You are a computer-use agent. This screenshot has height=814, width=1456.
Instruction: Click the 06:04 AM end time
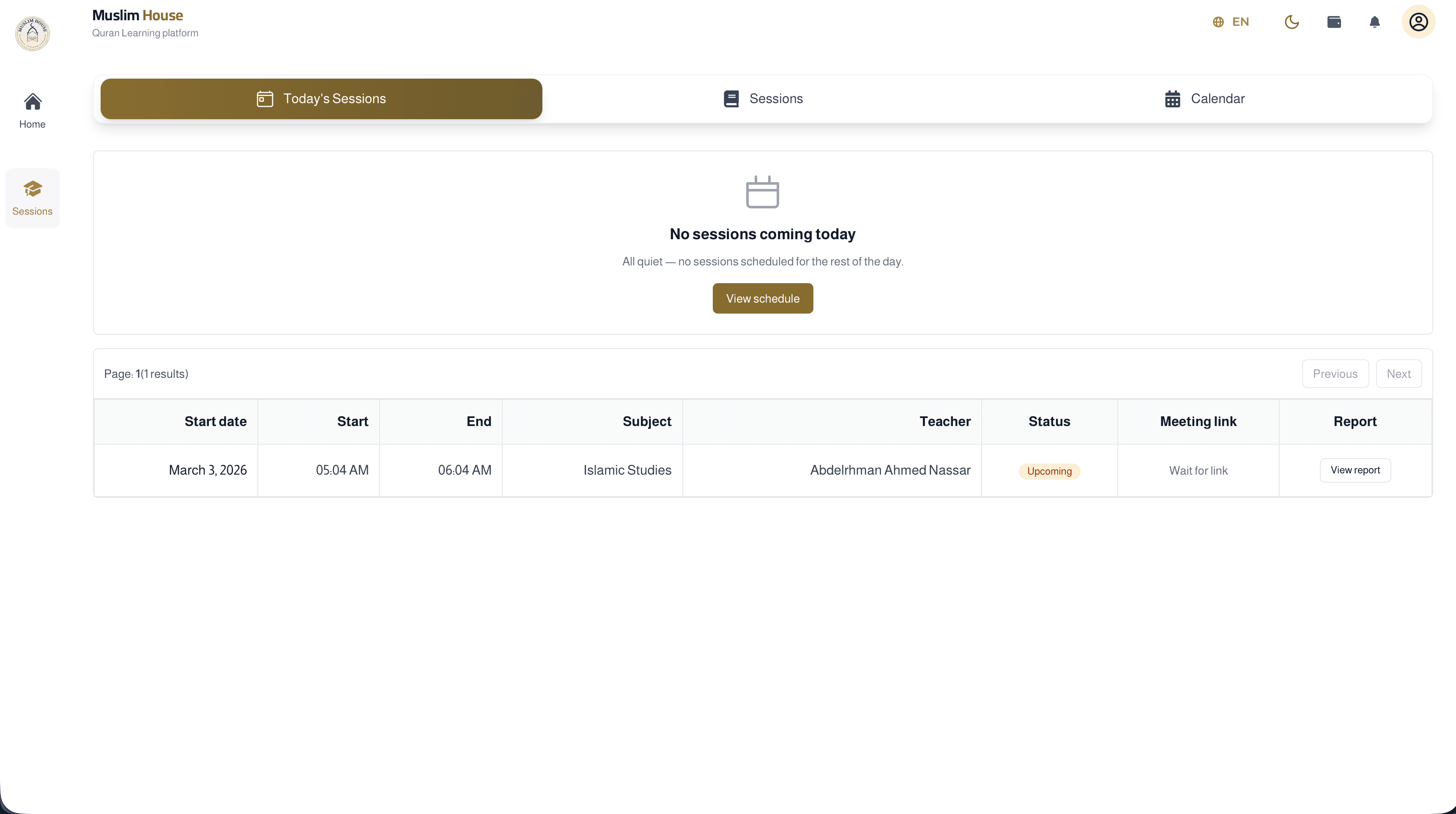(465, 470)
